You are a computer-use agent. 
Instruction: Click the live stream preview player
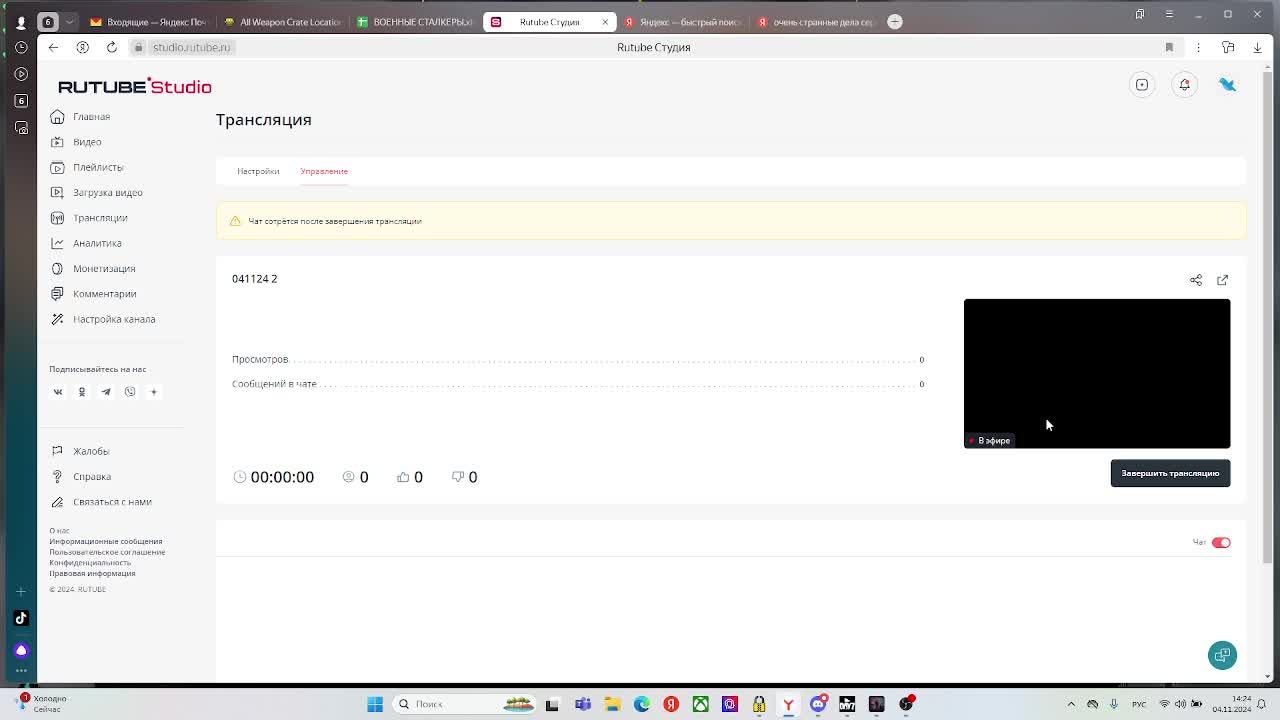[x=1097, y=373]
